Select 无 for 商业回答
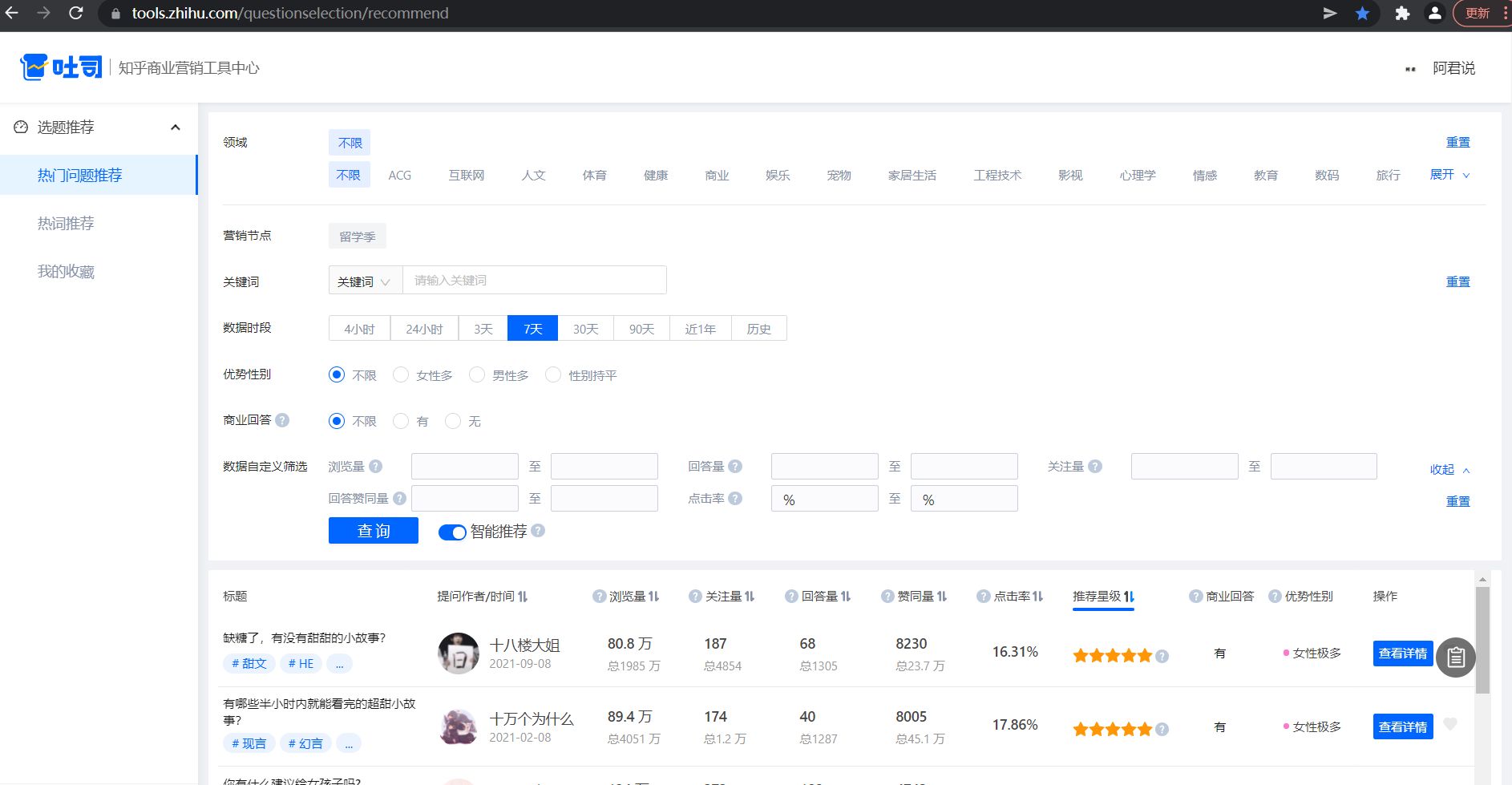 tap(453, 420)
